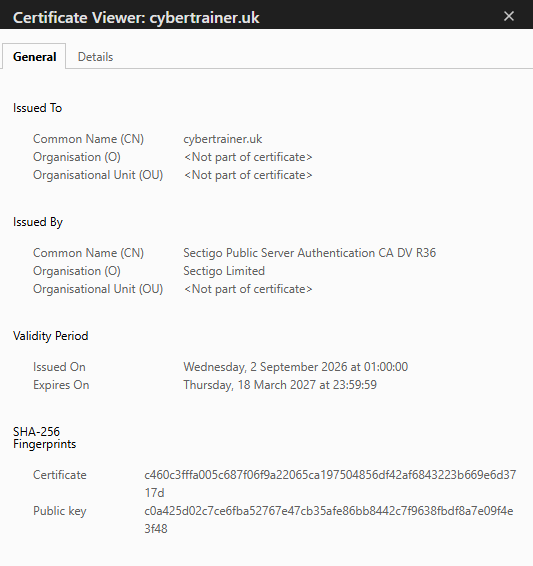This screenshot has height=566, width=533.
Task: Click the Certificate Viewer title text
Action: click(x=136, y=17)
